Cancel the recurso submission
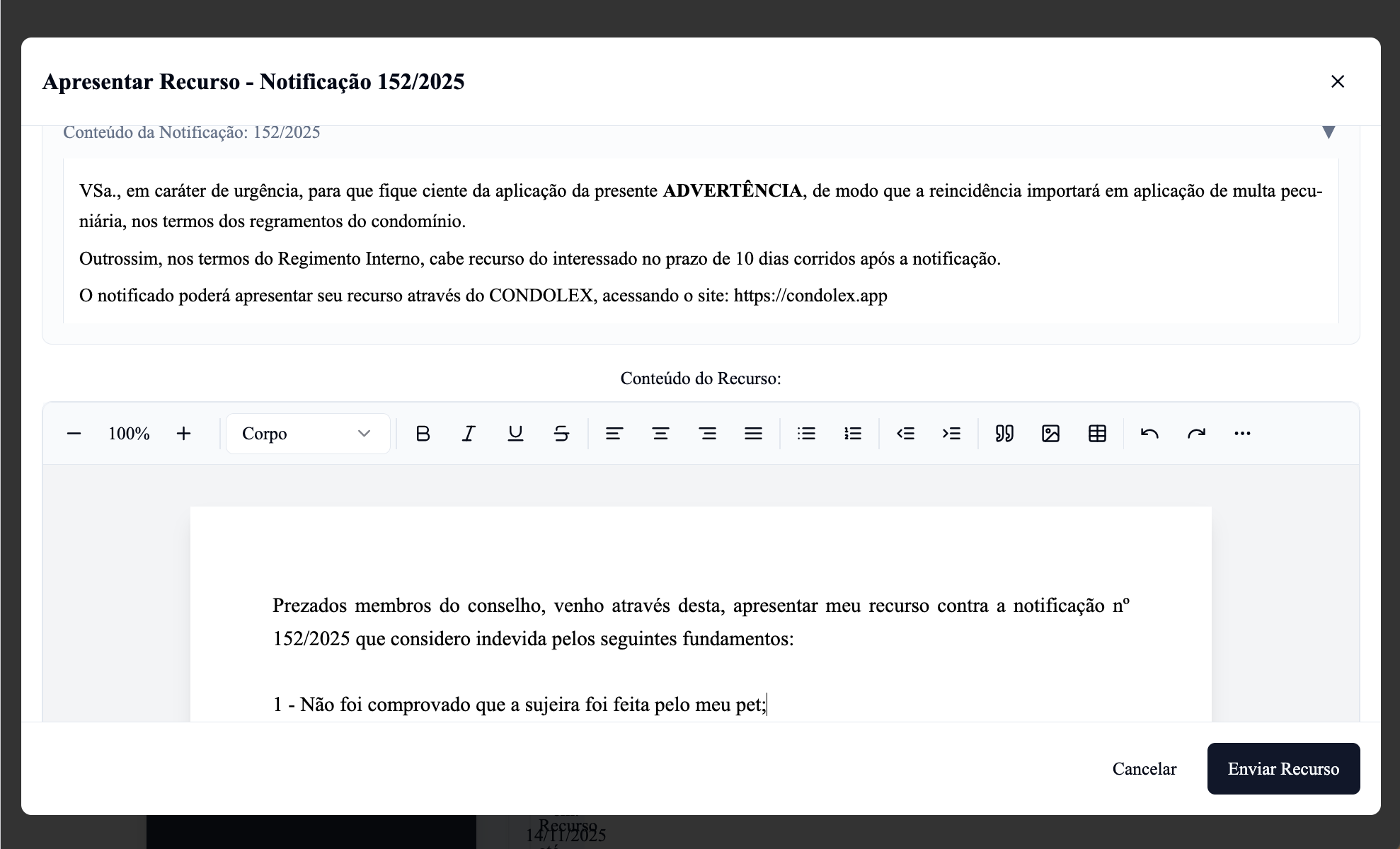The width and height of the screenshot is (1400, 849). pyautogui.click(x=1144, y=768)
